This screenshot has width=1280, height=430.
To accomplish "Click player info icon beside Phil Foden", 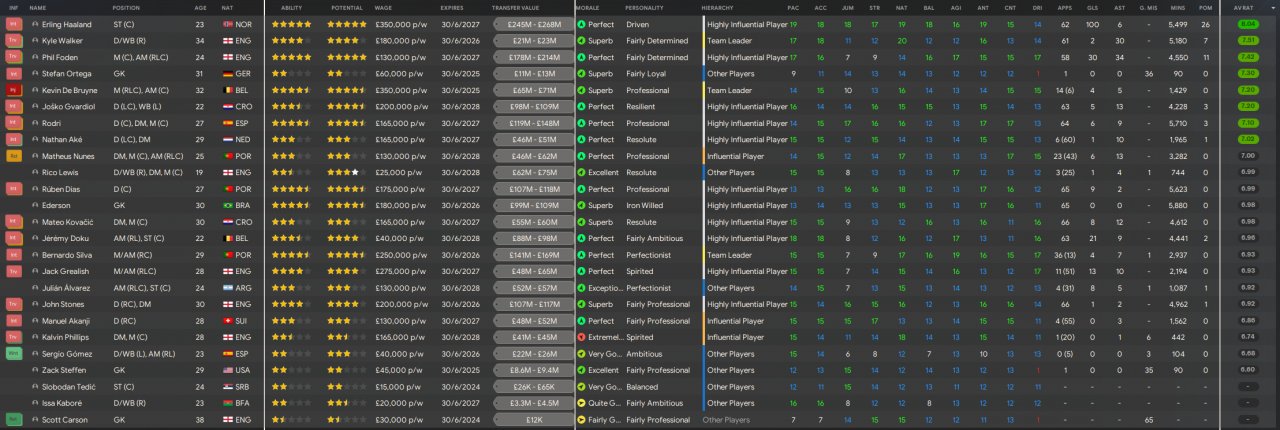I will click(x=35, y=57).
